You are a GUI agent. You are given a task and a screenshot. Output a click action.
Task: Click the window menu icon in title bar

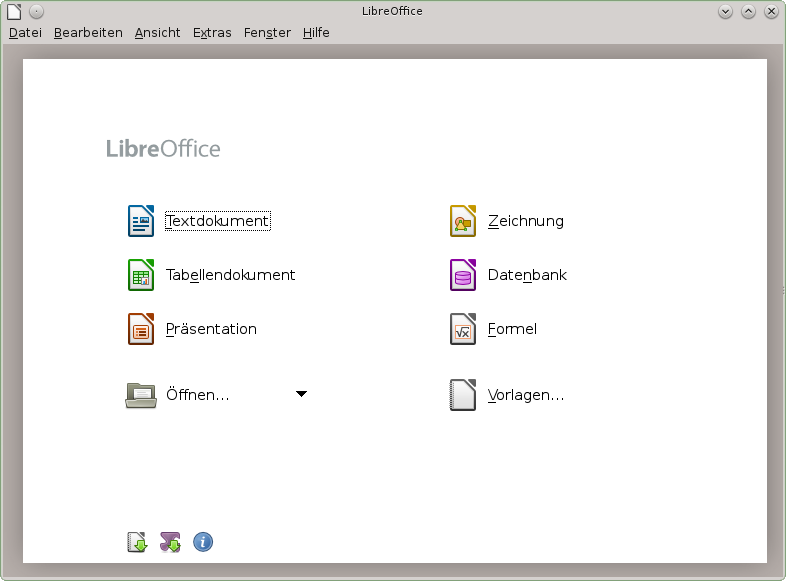click(14, 12)
